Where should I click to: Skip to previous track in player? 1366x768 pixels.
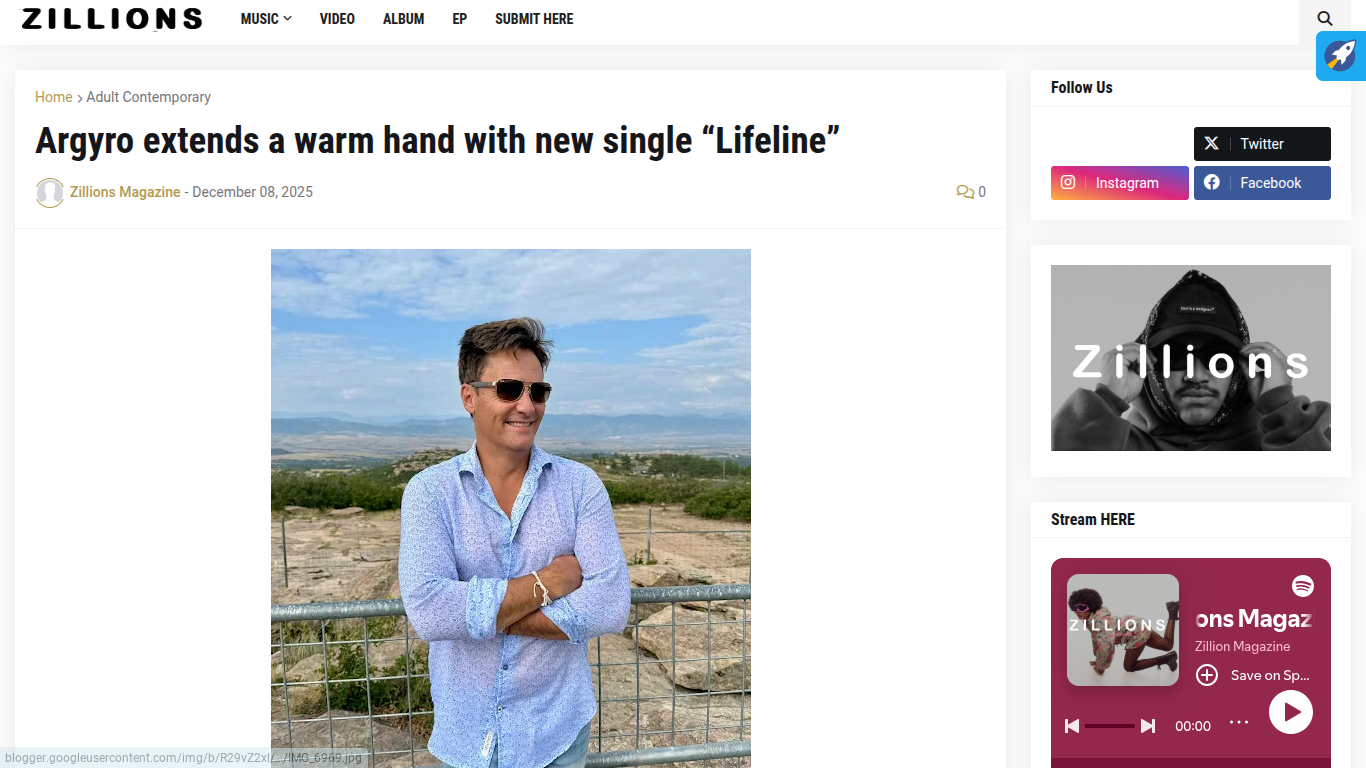pyautogui.click(x=1072, y=726)
